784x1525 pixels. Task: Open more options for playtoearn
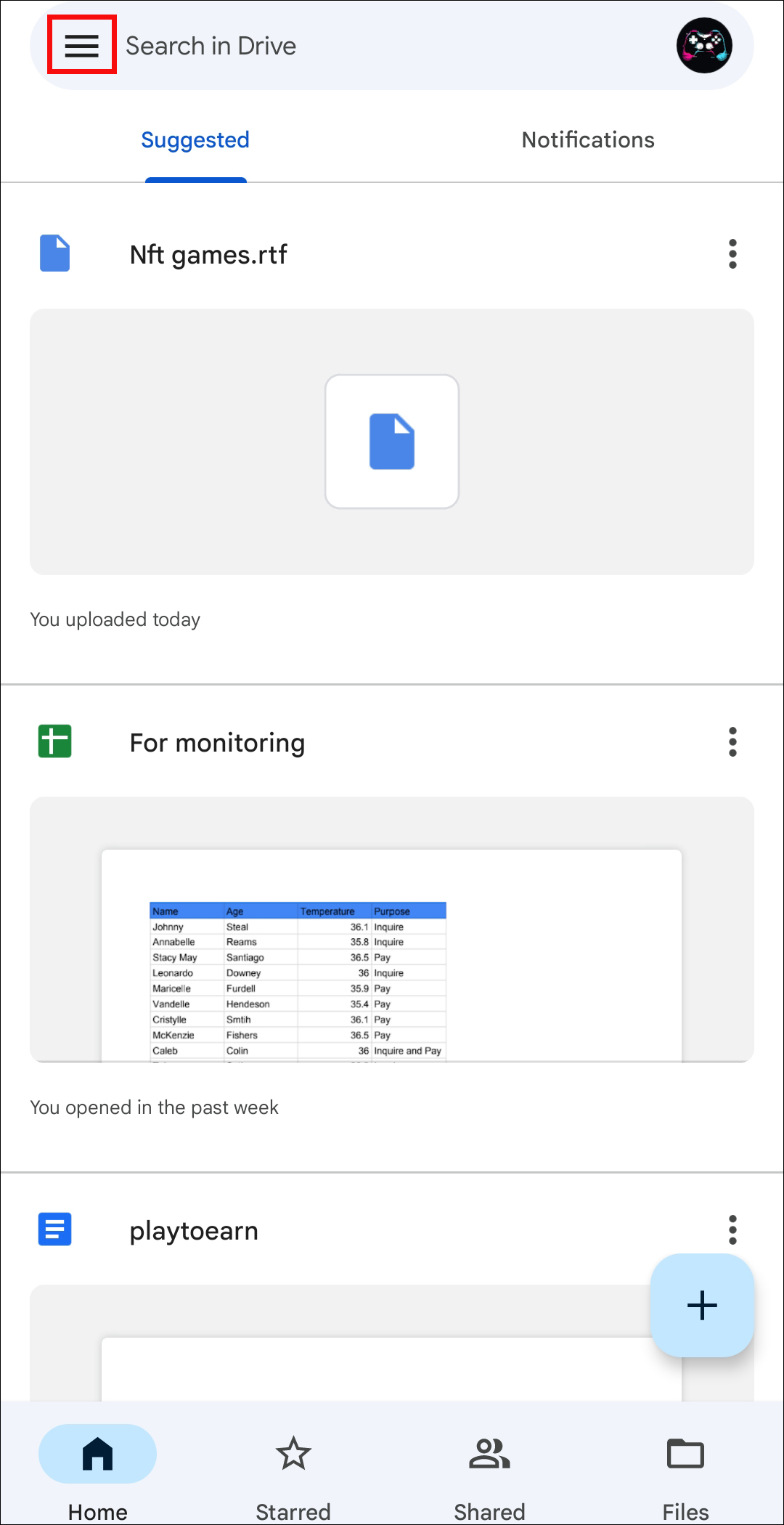(x=732, y=1229)
